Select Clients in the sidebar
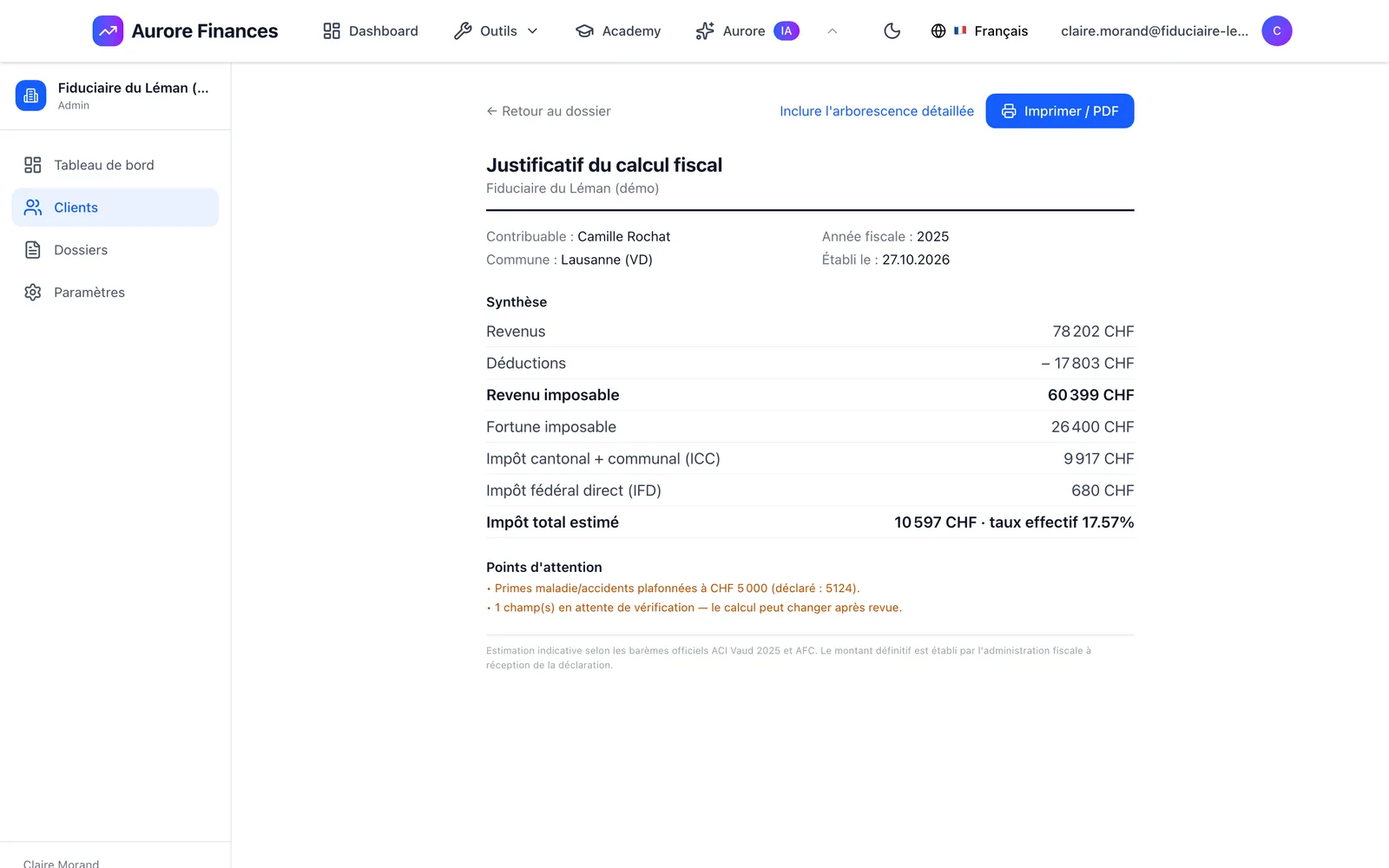Viewport: 1389px width, 868px height. [x=115, y=207]
